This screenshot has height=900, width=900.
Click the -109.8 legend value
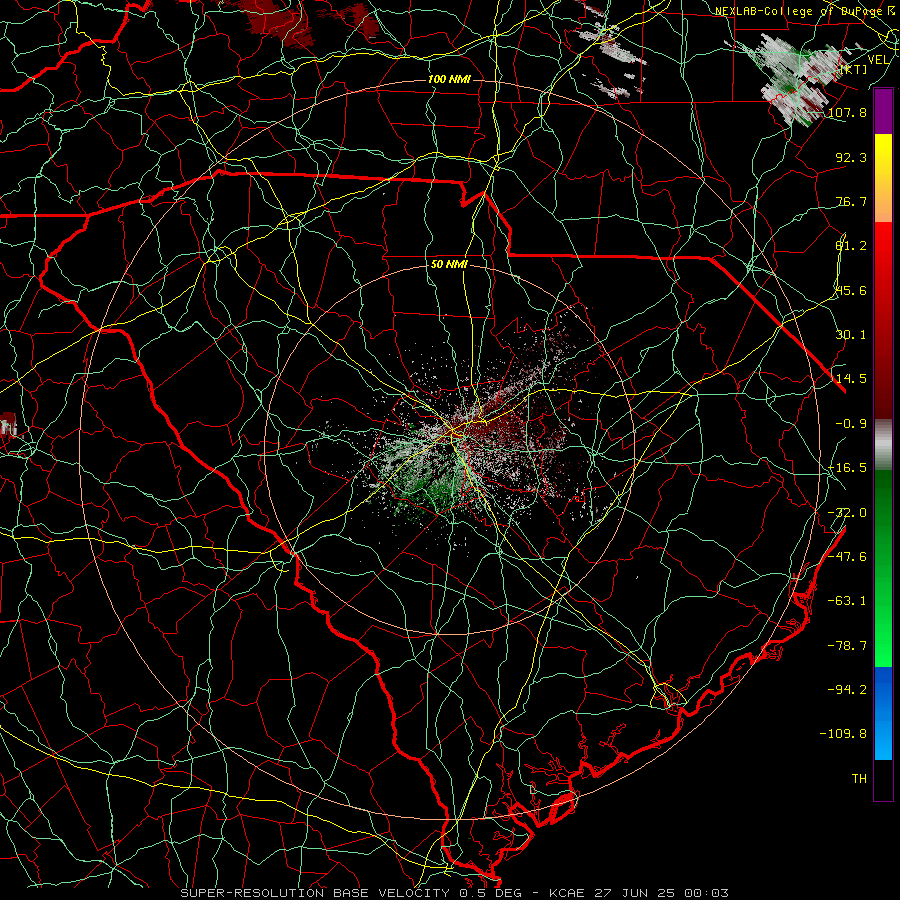pos(844,734)
